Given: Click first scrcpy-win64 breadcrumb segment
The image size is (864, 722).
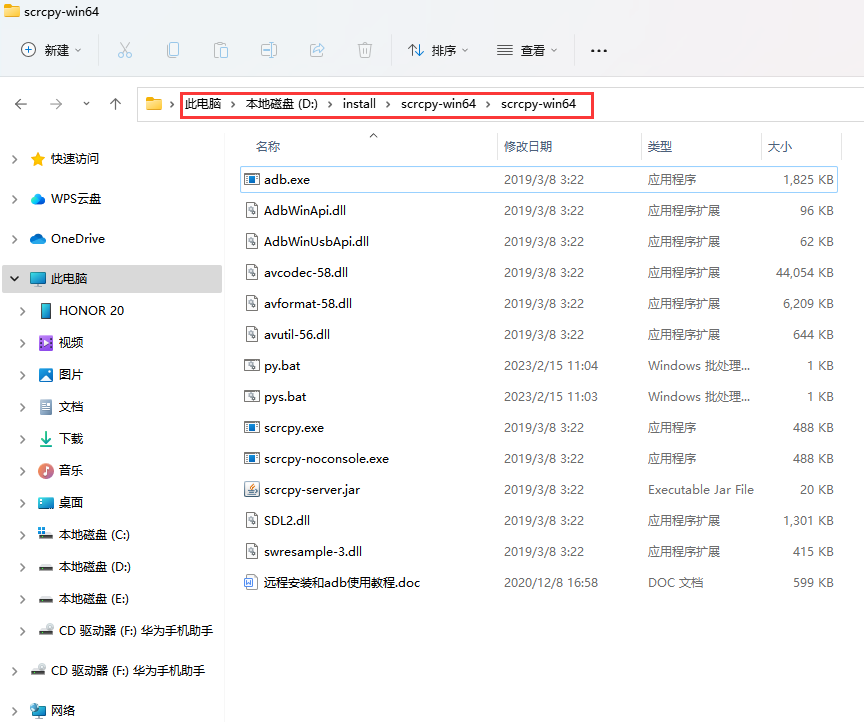Looking at the screenshot, I should point(438,104).
